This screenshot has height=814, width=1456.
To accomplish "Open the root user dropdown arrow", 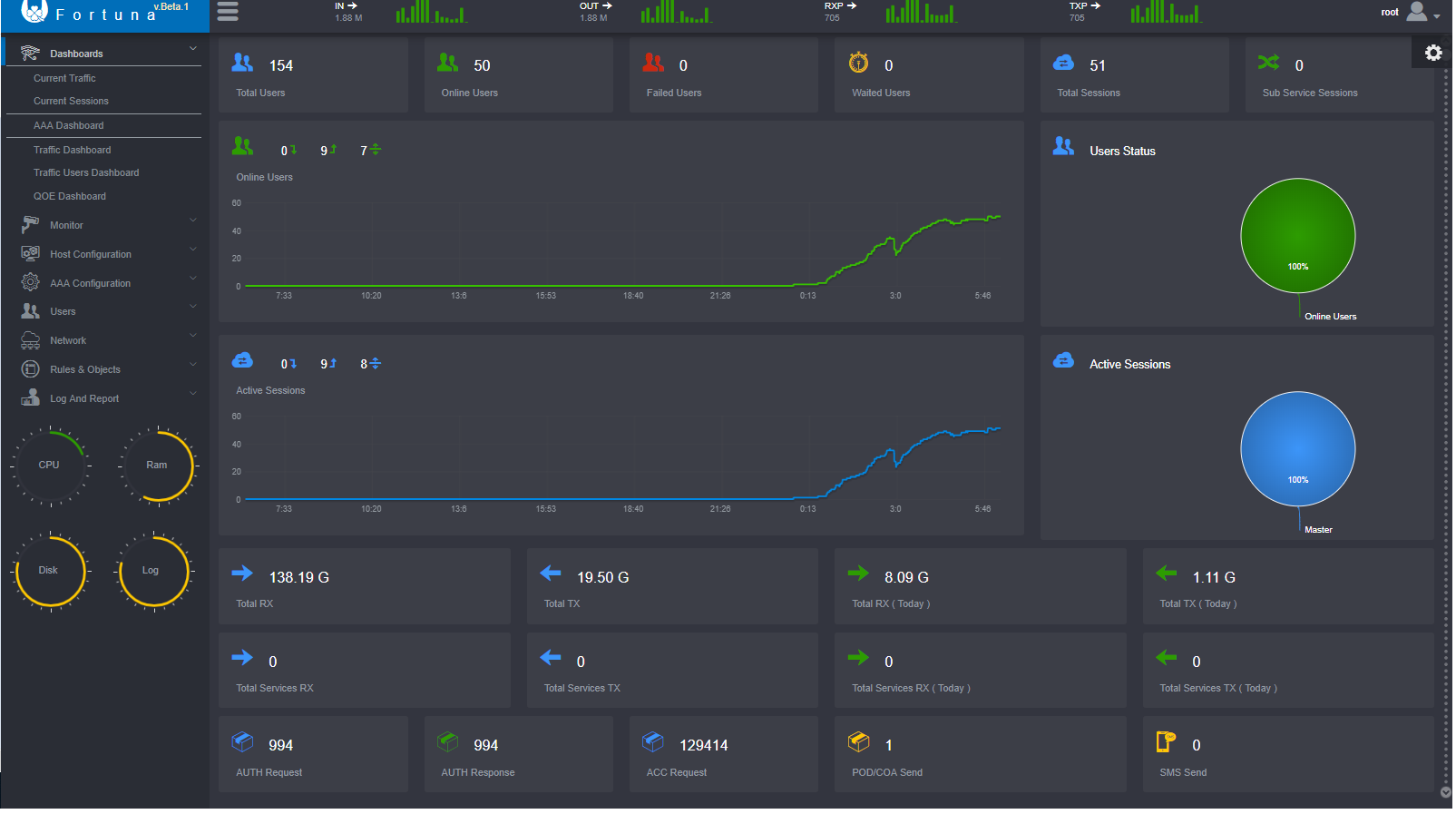I will click(x=1437, y=16).
